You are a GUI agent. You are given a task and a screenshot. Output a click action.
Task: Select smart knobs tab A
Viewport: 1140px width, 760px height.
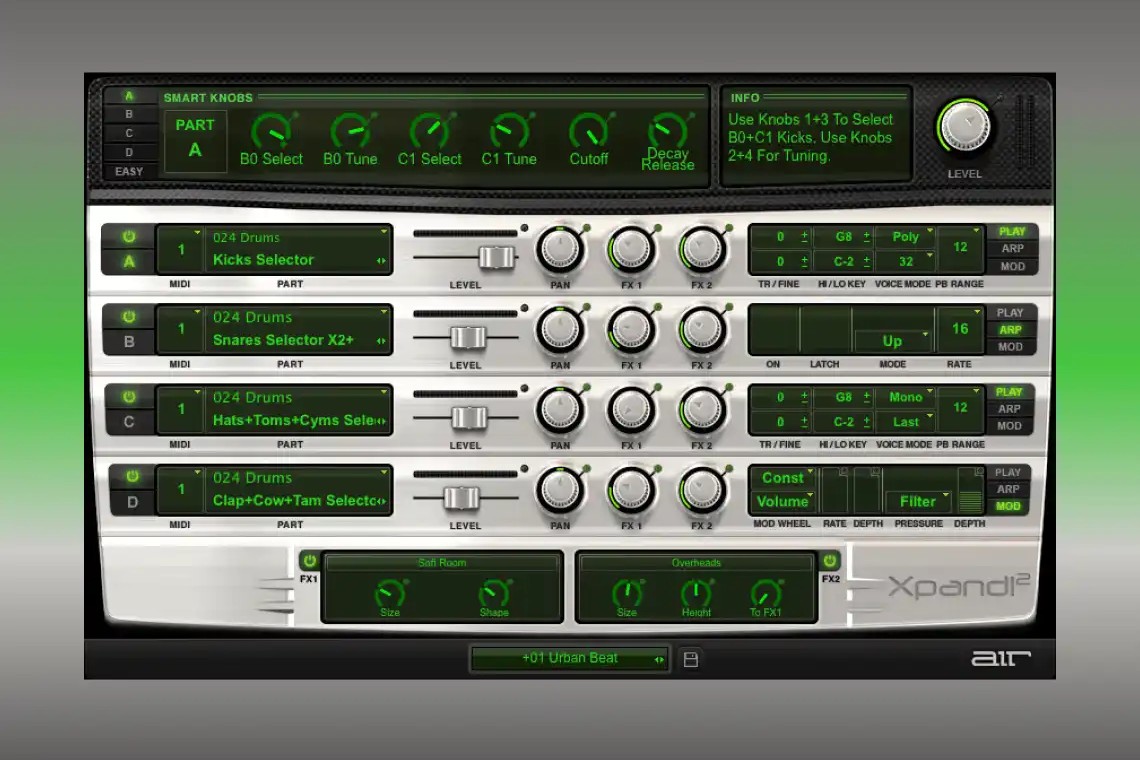tap(129, 96)
